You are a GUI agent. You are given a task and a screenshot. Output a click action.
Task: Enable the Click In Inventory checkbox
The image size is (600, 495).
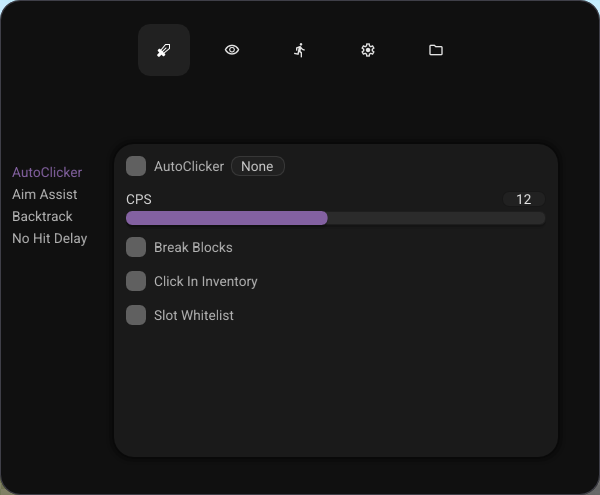136,281
